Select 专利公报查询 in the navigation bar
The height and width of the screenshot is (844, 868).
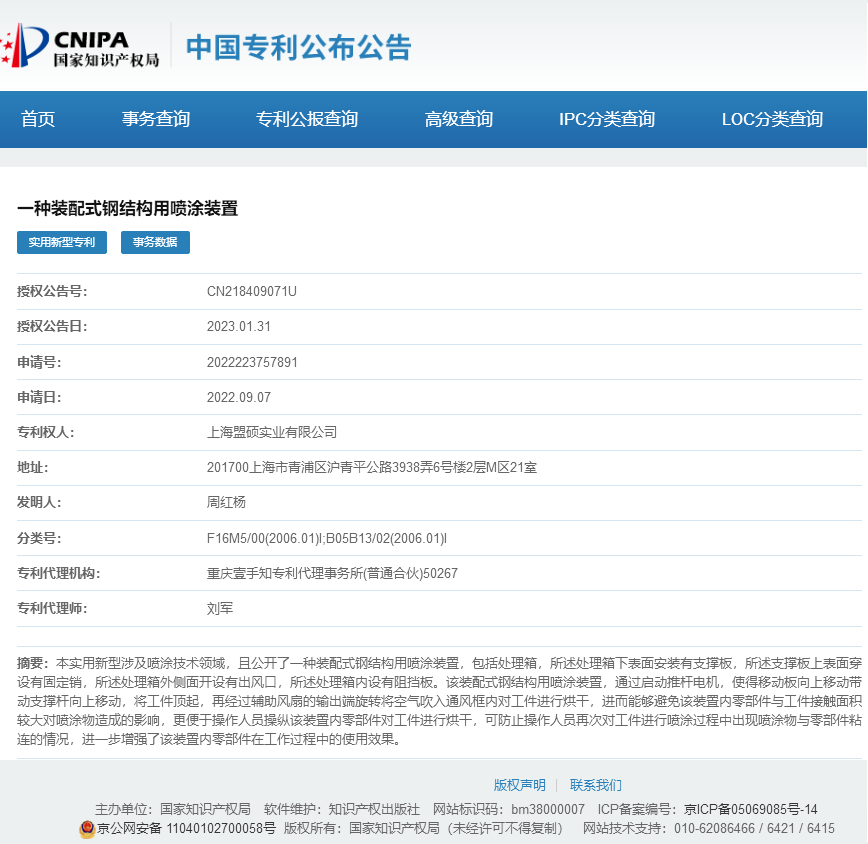click(307, 119)
